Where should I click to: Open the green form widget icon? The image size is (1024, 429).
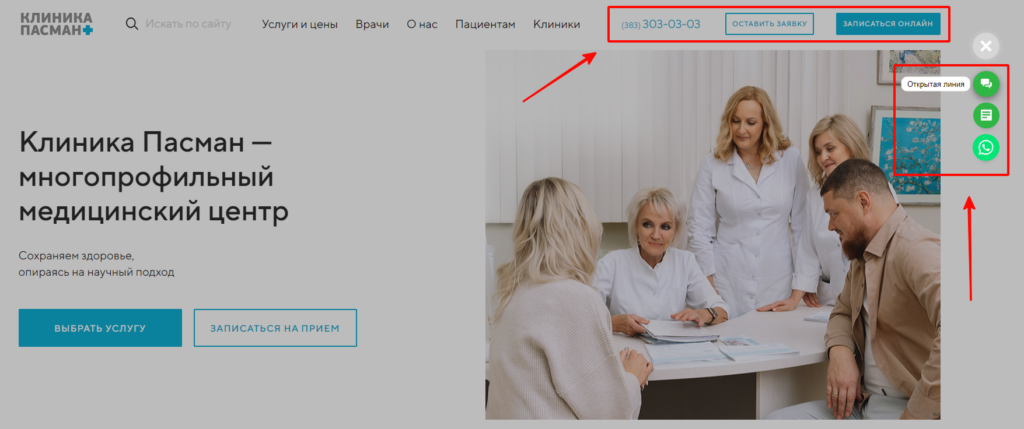click(x=986, y=116)
